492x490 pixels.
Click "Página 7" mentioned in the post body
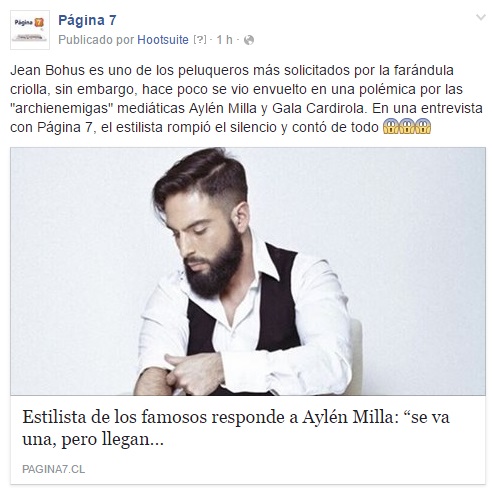point(64,127)
